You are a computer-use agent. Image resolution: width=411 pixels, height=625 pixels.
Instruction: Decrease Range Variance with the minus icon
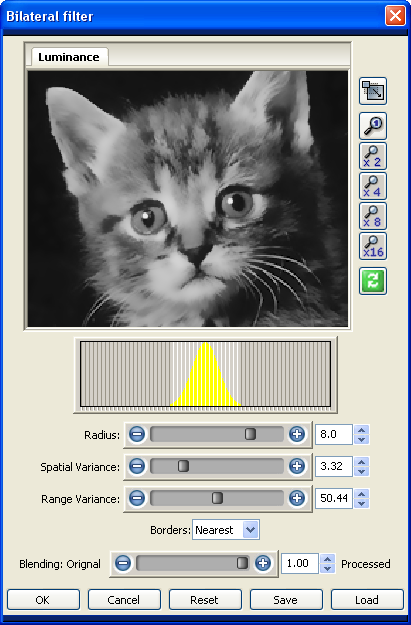[137, 498]
